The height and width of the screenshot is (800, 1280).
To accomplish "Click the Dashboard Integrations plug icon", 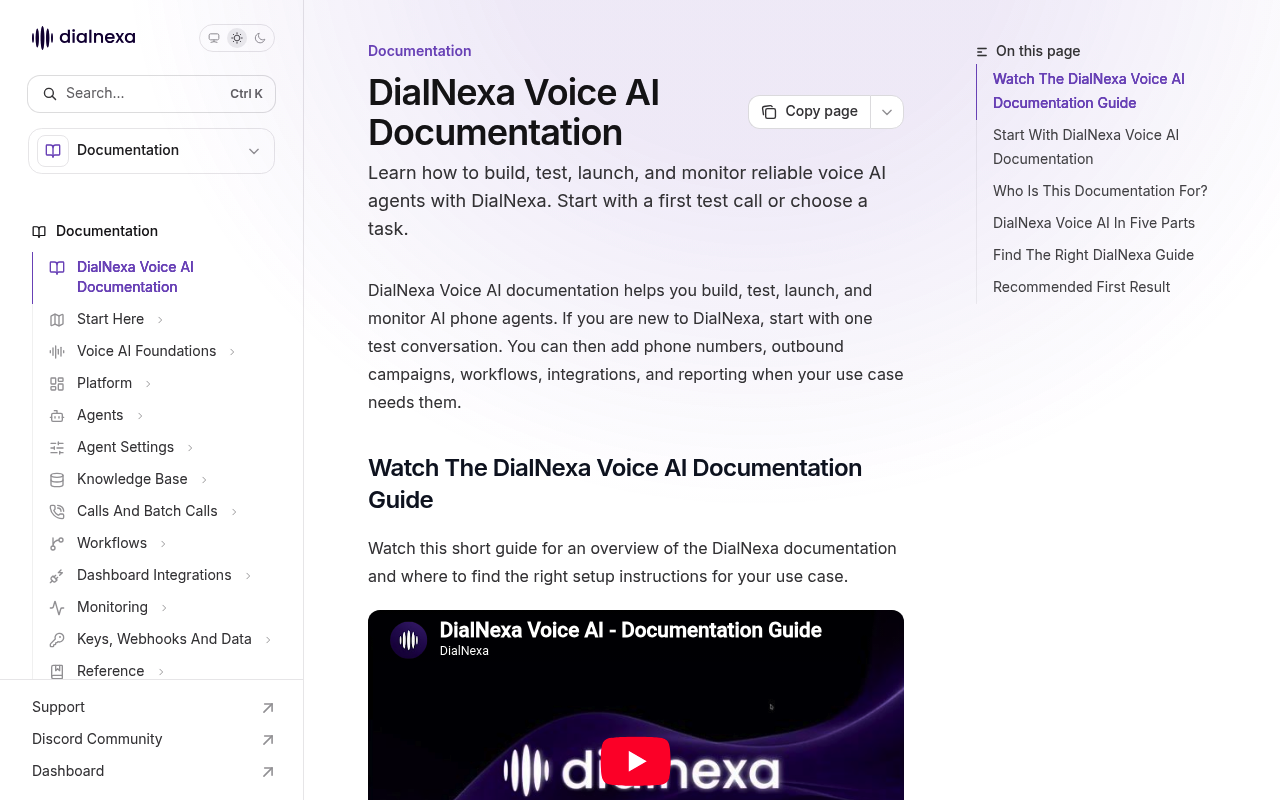I will tap(57, 575).
